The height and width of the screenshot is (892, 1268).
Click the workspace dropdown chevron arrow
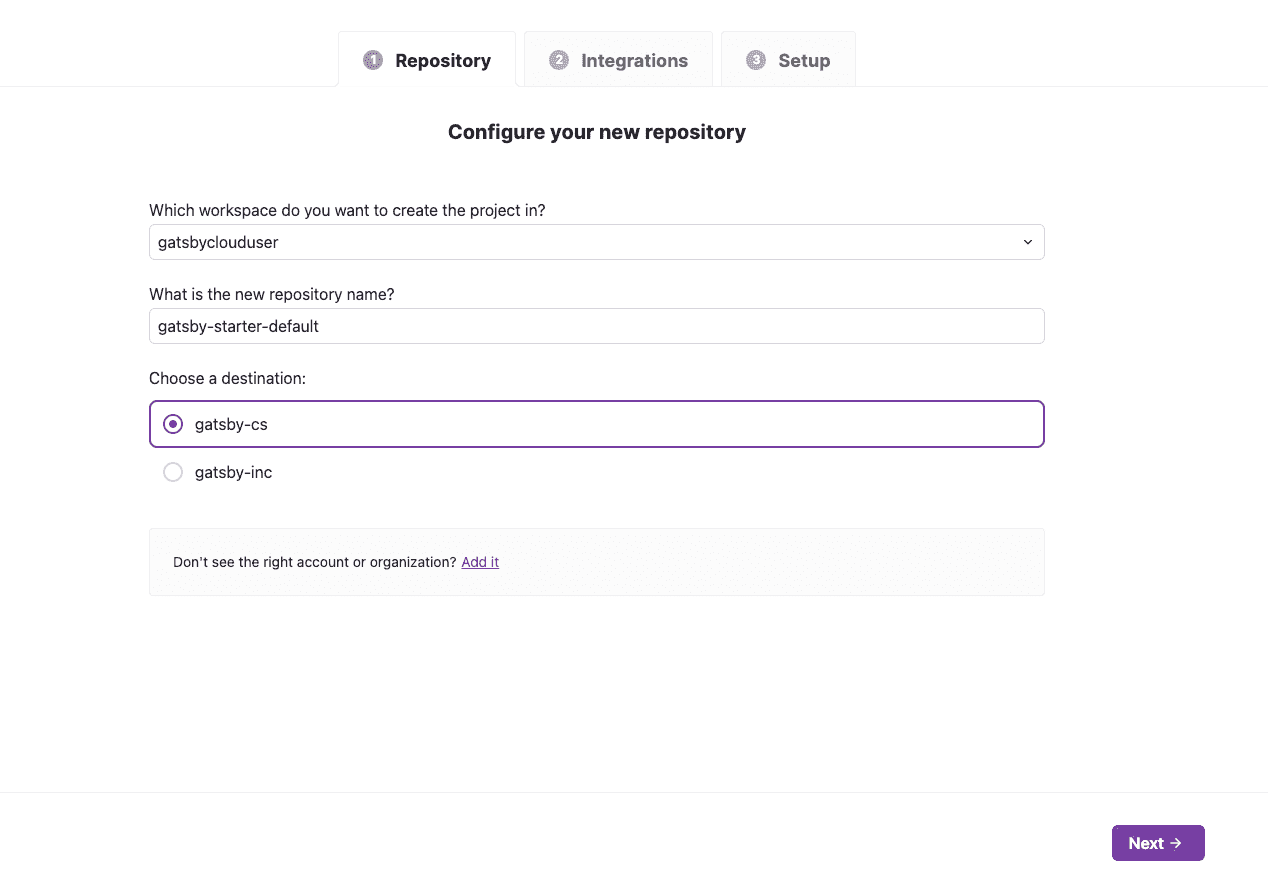point(1027,242)
